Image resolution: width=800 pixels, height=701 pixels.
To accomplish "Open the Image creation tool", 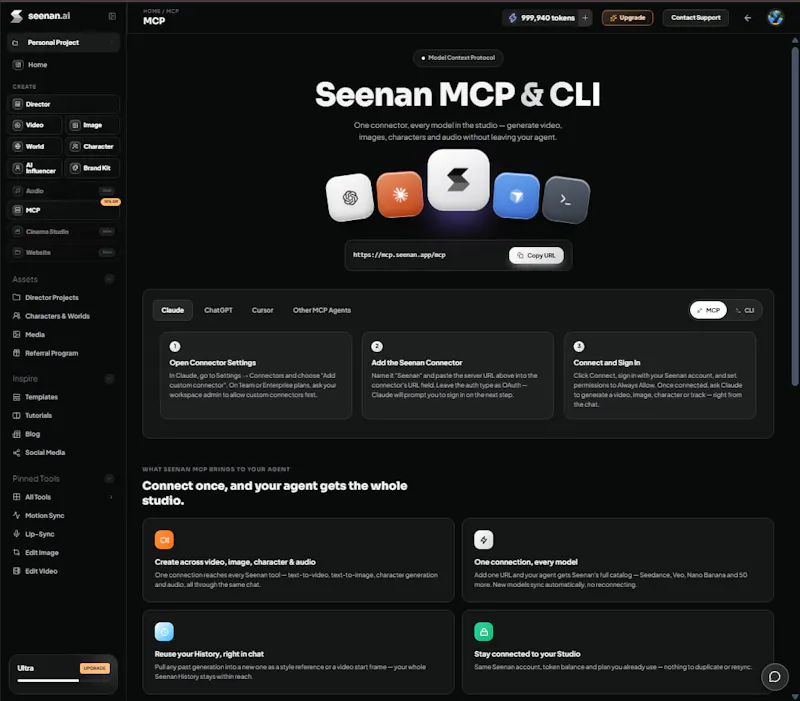I will [92, 125].
